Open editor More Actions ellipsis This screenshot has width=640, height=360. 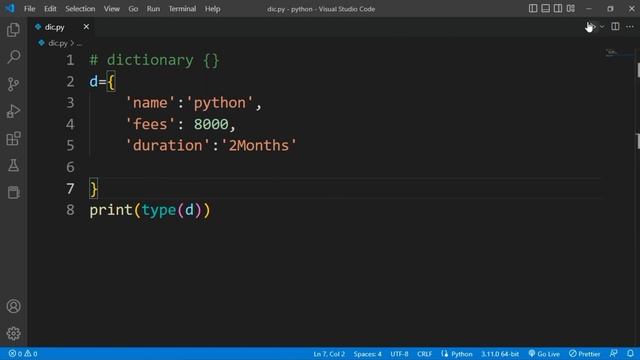pos(630,27)
